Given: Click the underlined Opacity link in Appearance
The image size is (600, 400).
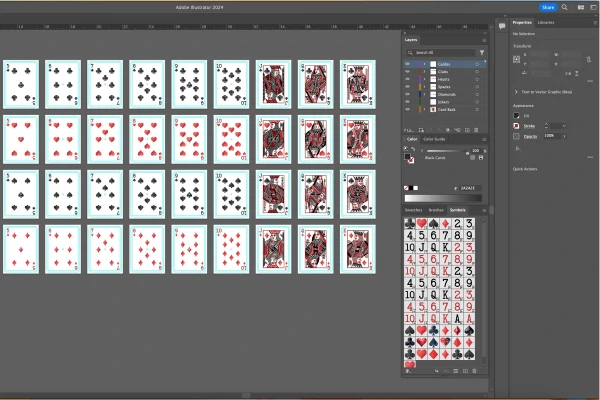Looking at the screenshot, I should point(530,137).
